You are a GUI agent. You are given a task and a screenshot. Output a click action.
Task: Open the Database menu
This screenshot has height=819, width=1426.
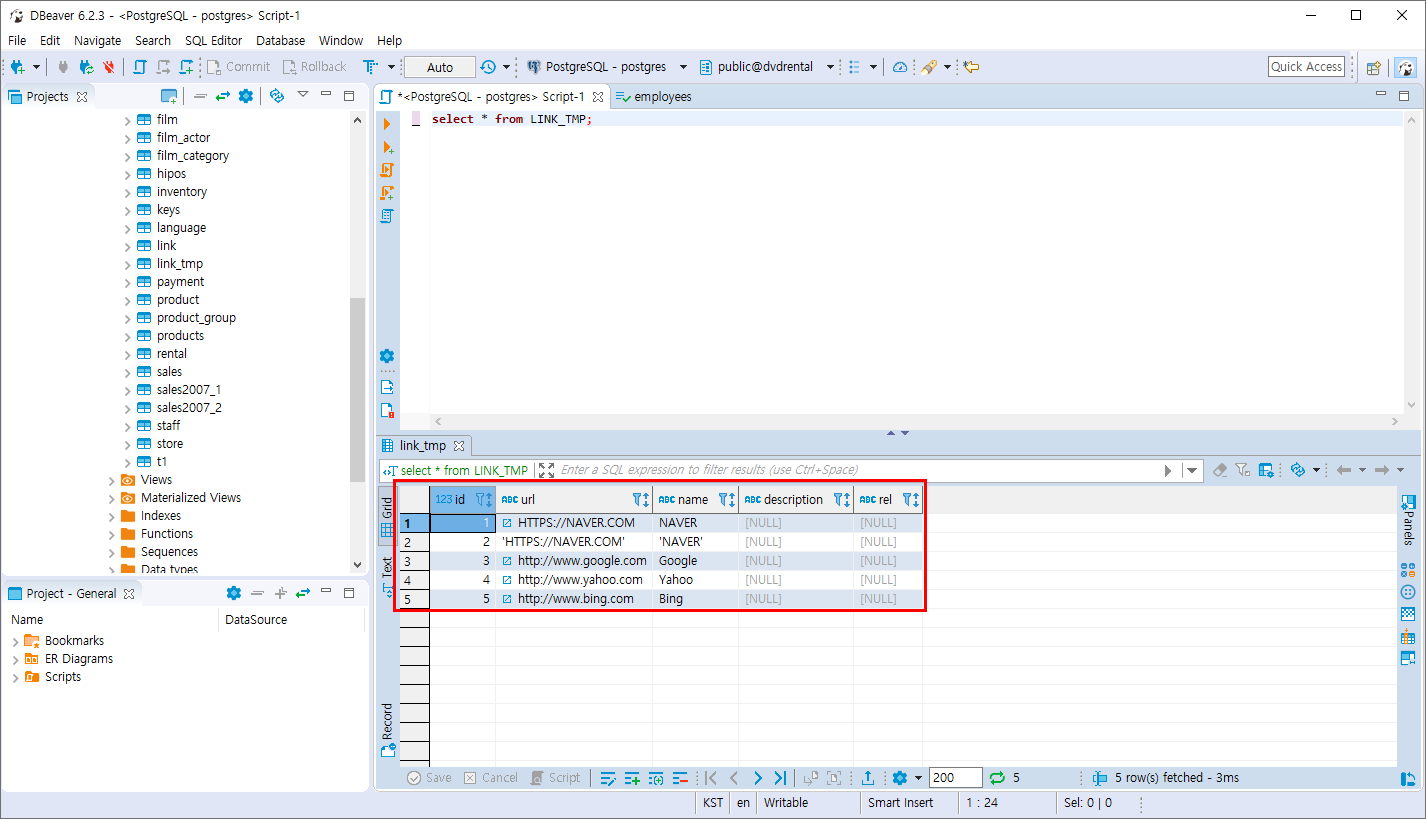(281, 41)
